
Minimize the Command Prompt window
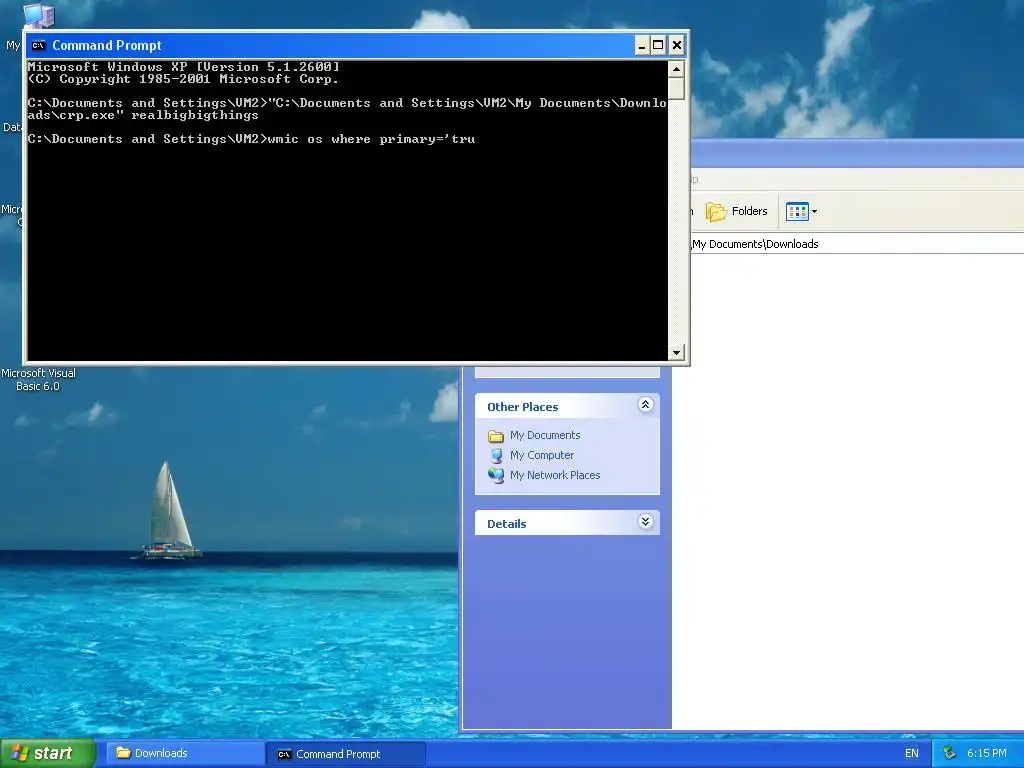coord(642,45)
